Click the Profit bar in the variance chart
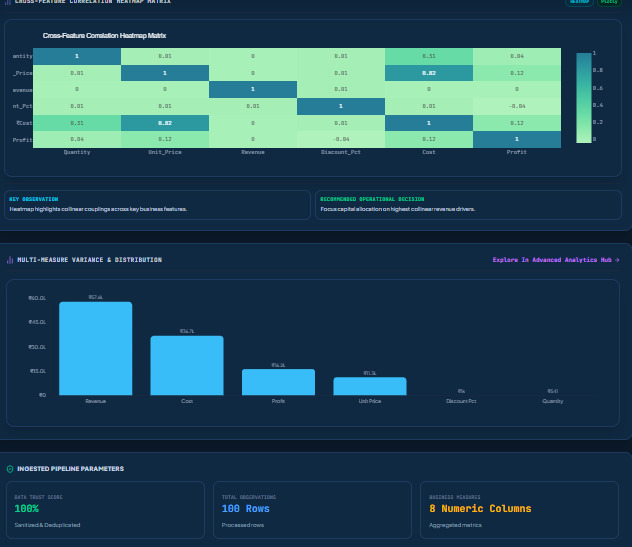Image resolution: width=632 pixels, height=547 pixels. click(x=279, y=382)
